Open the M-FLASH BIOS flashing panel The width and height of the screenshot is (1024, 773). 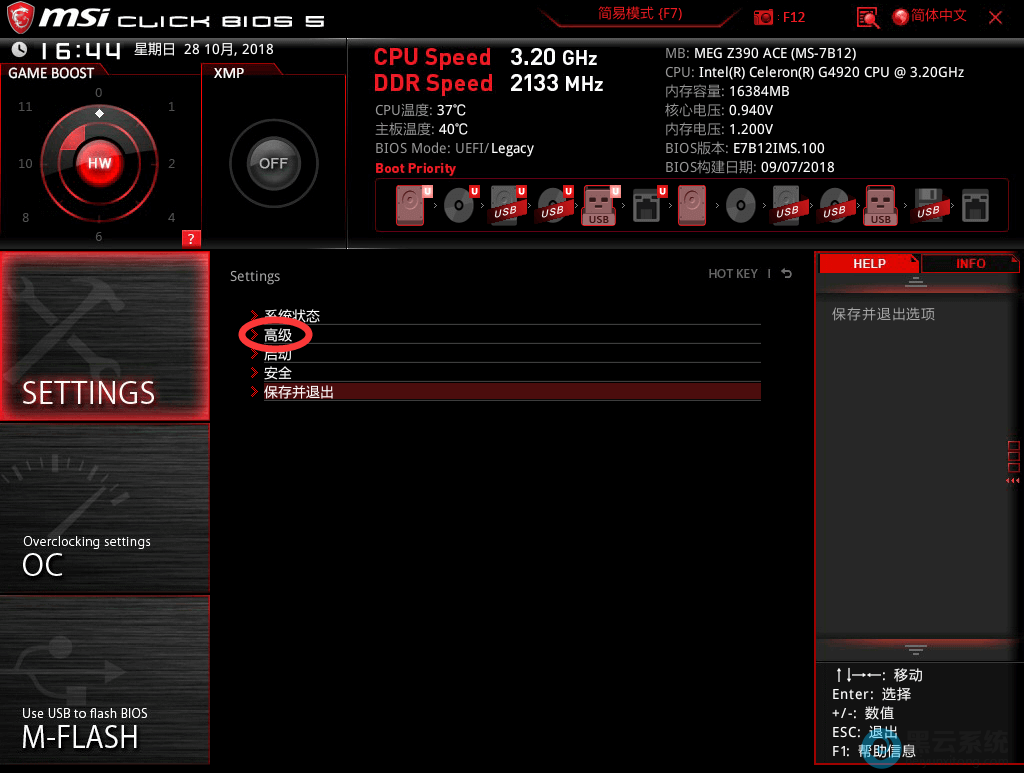click(105, 680)
